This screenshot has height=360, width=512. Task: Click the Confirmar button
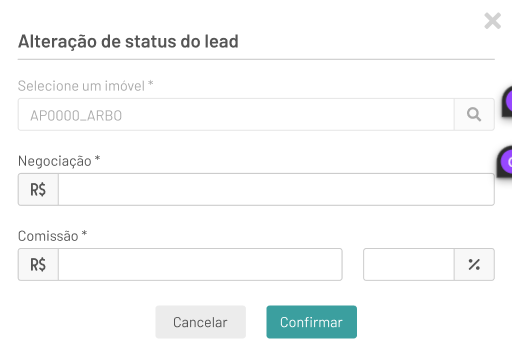pos(312,322)
